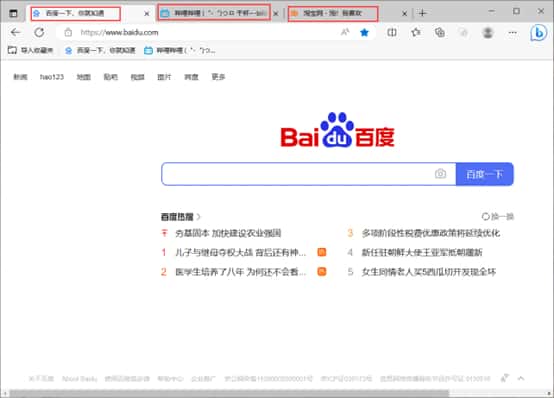
Task: Open the 视频 link in the top nav
Action: point(137,77)
